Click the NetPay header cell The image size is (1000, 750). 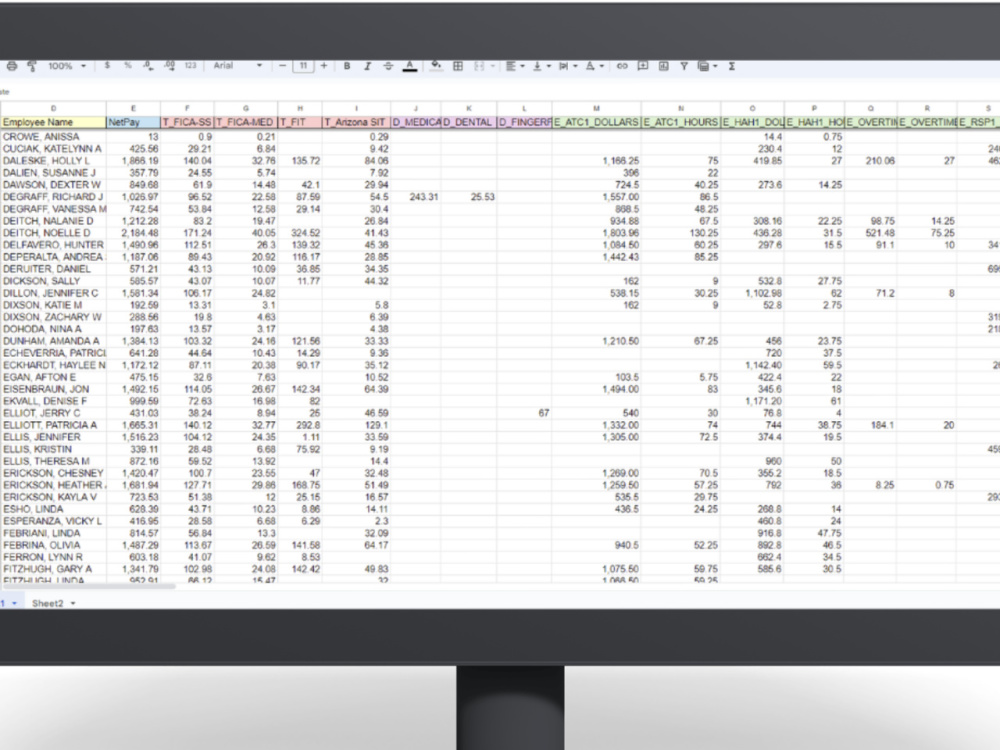click(x=133, y=122)
